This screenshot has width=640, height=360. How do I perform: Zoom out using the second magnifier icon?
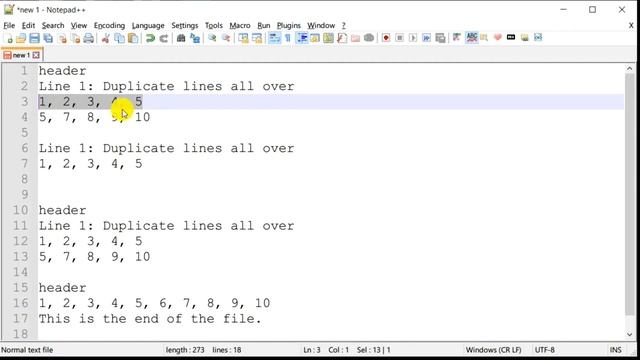pos(226,38)
